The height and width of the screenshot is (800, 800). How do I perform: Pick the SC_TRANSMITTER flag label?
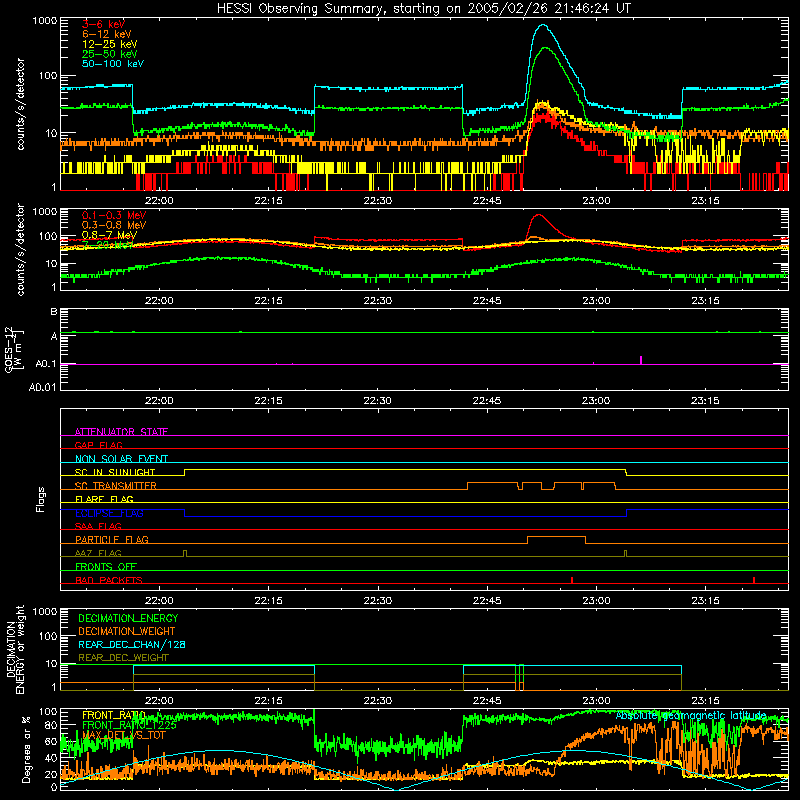[x=116, y=486]
